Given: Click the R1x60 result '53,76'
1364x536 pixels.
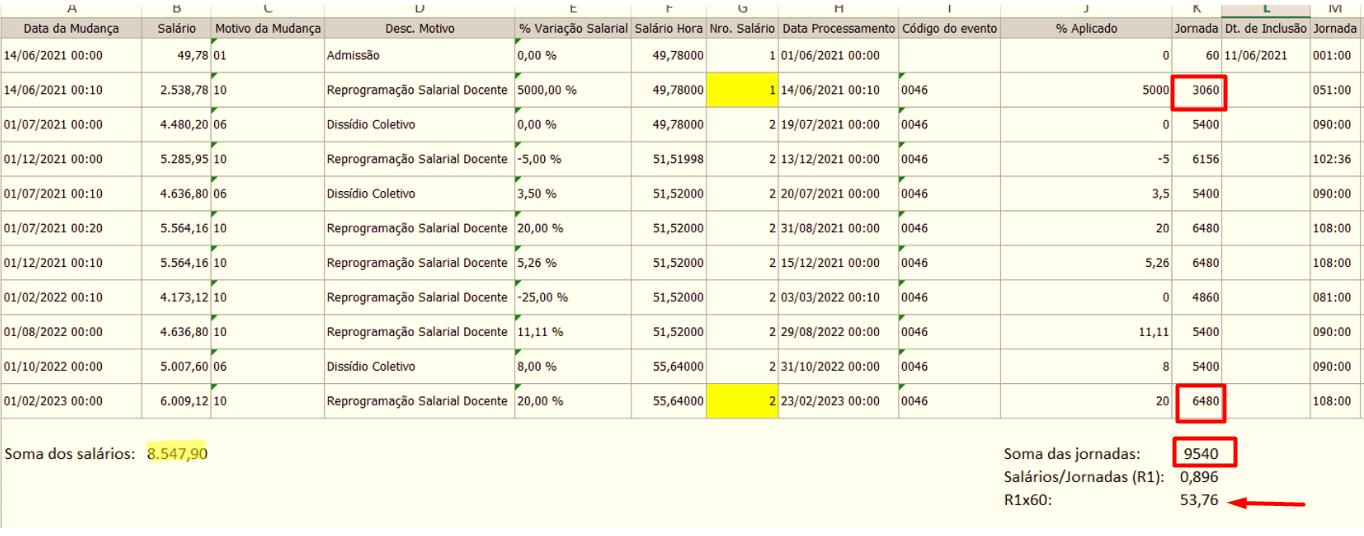Looking at the screenshot, I should [1199, 500].
